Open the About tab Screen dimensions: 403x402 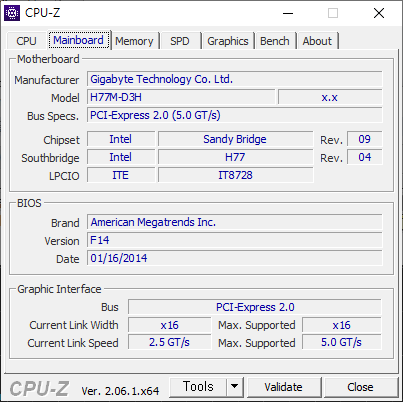click(x=317, y=41)
